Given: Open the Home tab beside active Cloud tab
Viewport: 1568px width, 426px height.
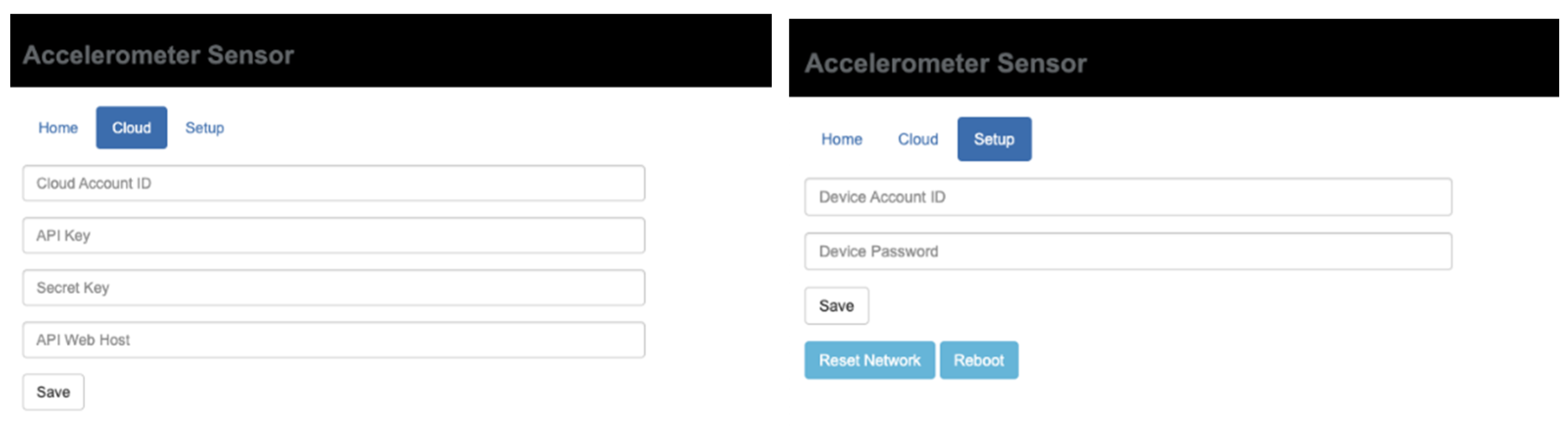Looking at the screenshot, I should (x=58, y=128).
